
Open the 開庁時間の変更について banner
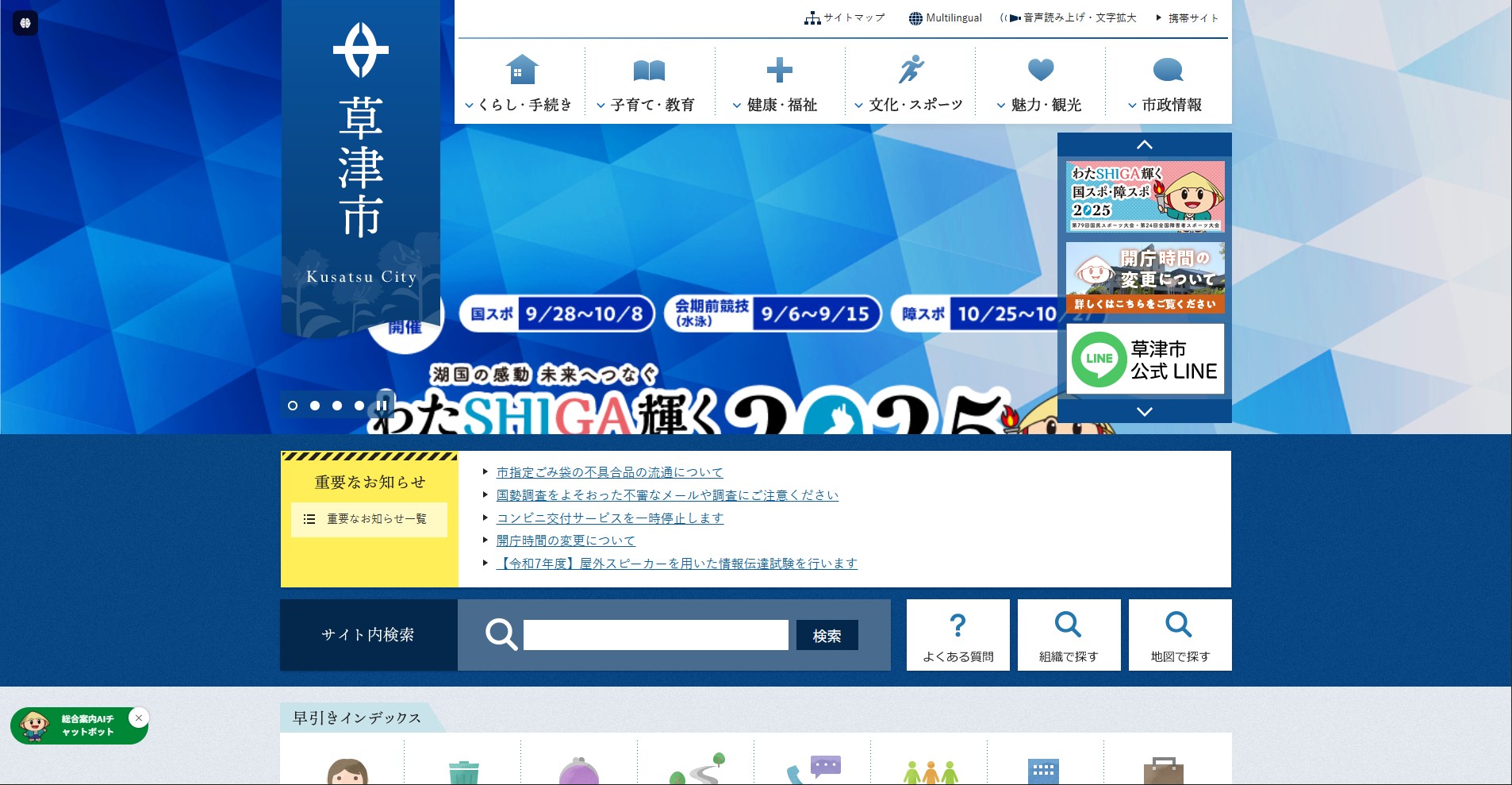click(1145, 277)
